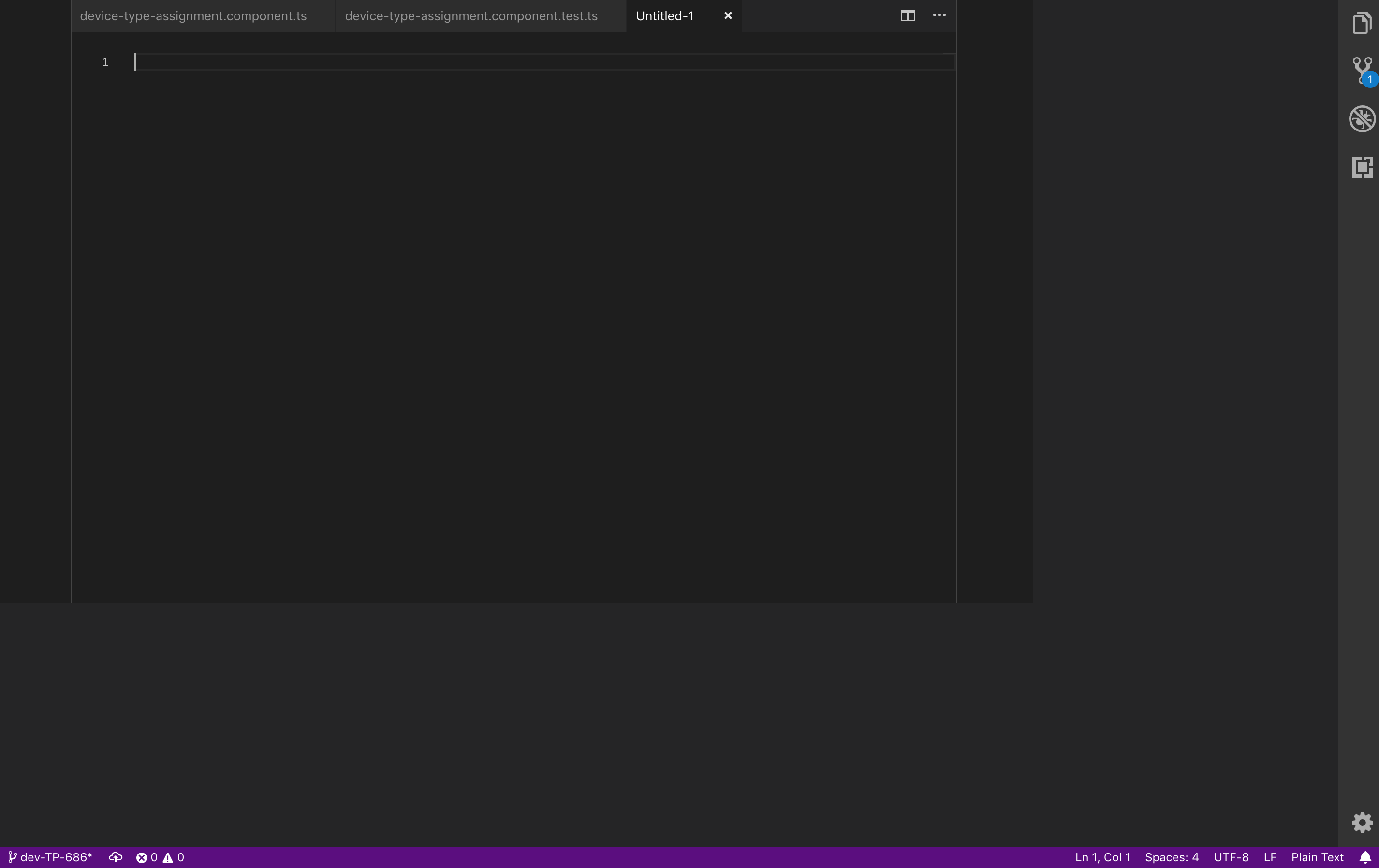The height and width of the screenshot is (868, 1379).
Task: Click the git branch dev-TP-686 indicator
Action: 50,857
